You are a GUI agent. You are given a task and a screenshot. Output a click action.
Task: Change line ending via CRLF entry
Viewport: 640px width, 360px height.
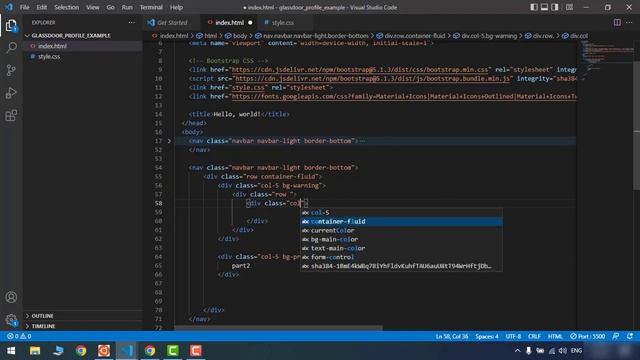click(x=534, y=336)
